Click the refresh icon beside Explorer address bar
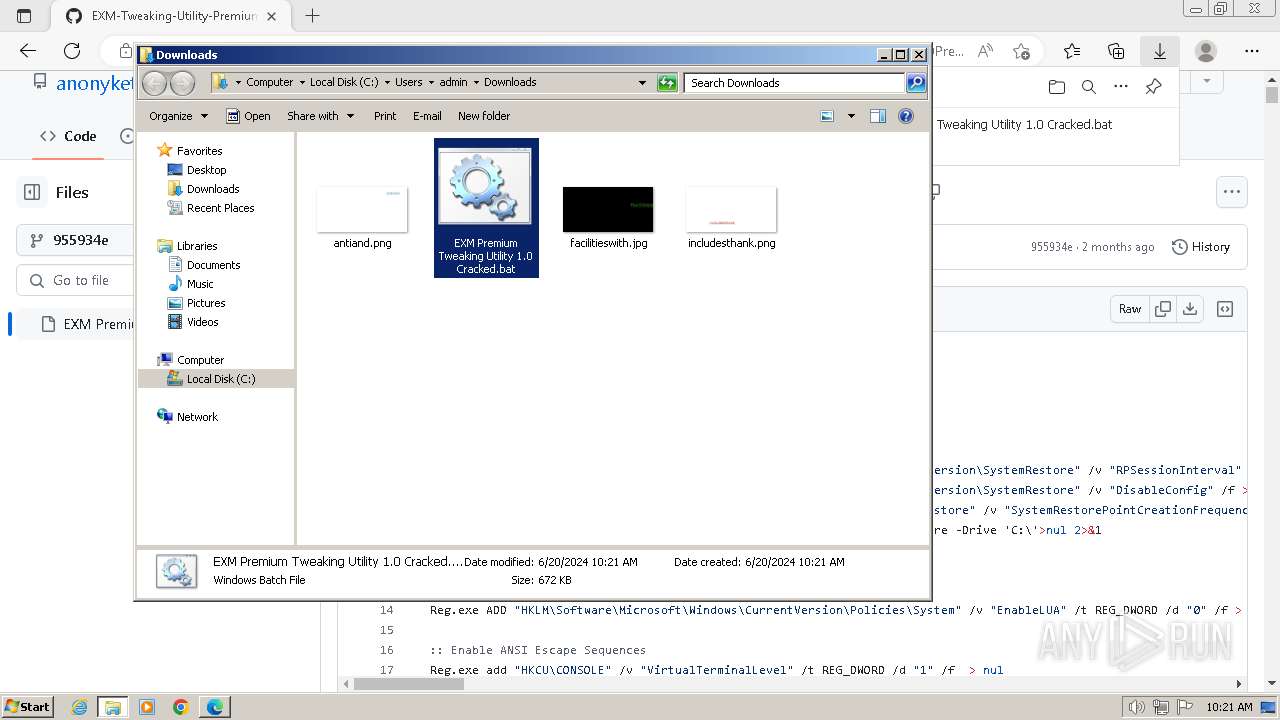The height and width of the screenshot is (720, 1280). click(x=667, y=83)
